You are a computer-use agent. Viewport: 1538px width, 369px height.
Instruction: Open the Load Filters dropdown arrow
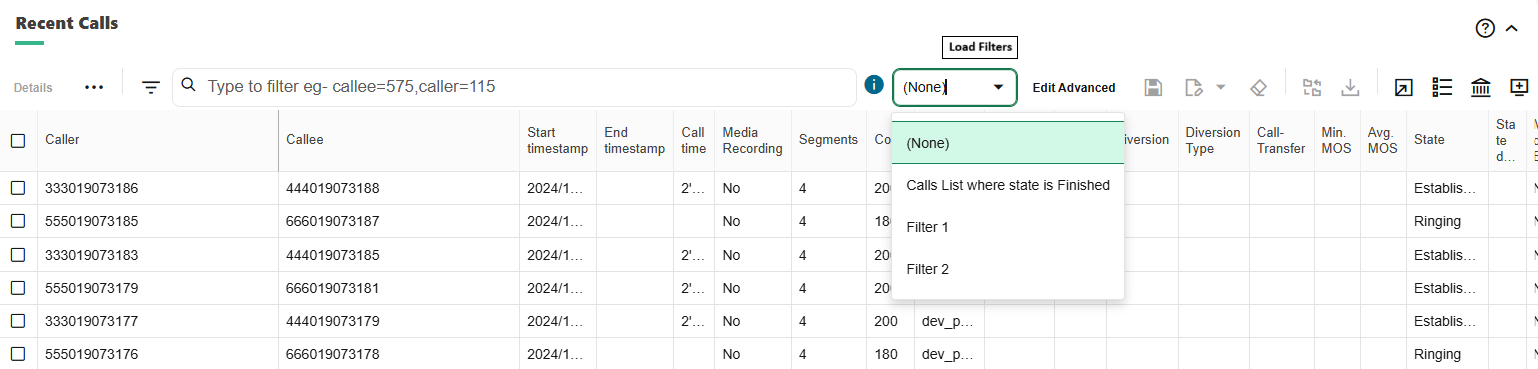pos(998,87)
